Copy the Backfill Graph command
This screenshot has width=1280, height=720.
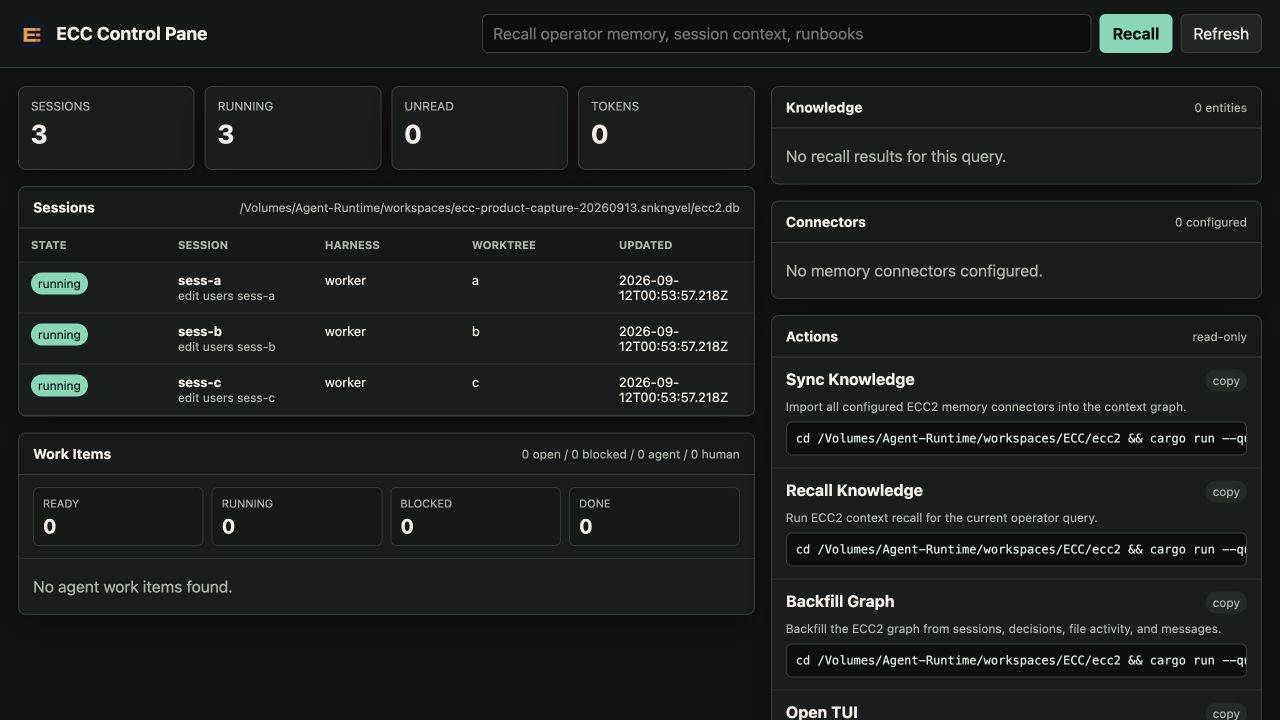(1225, 603)
